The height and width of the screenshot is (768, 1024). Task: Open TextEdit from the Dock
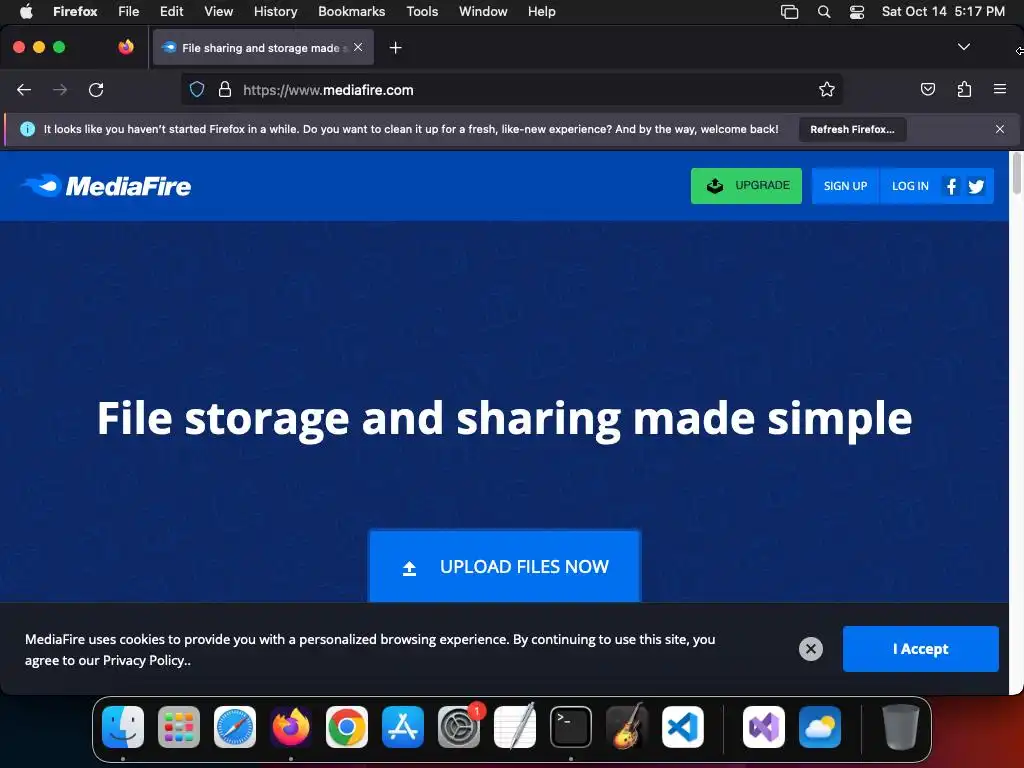coord(515,726)
